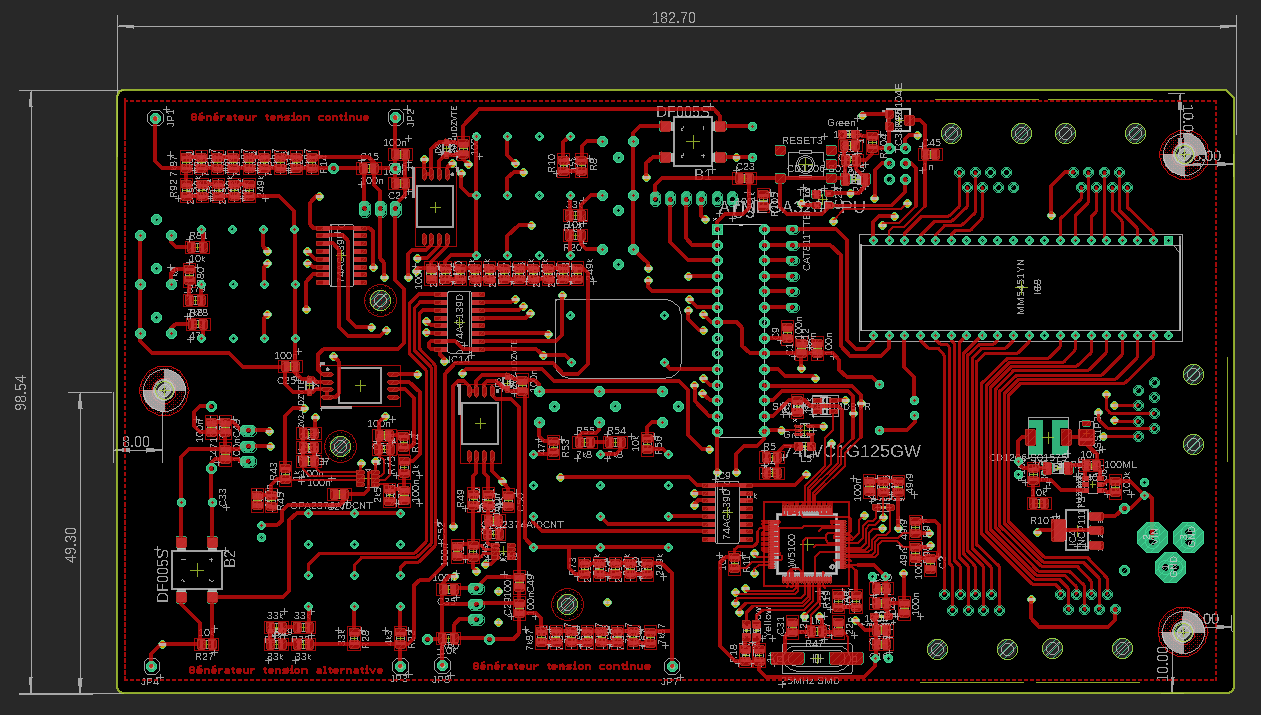This screenshot has height=715, width=1261.
Task: Click the bottom-right corner mounting hole
Action: [x=1184, y=631]
